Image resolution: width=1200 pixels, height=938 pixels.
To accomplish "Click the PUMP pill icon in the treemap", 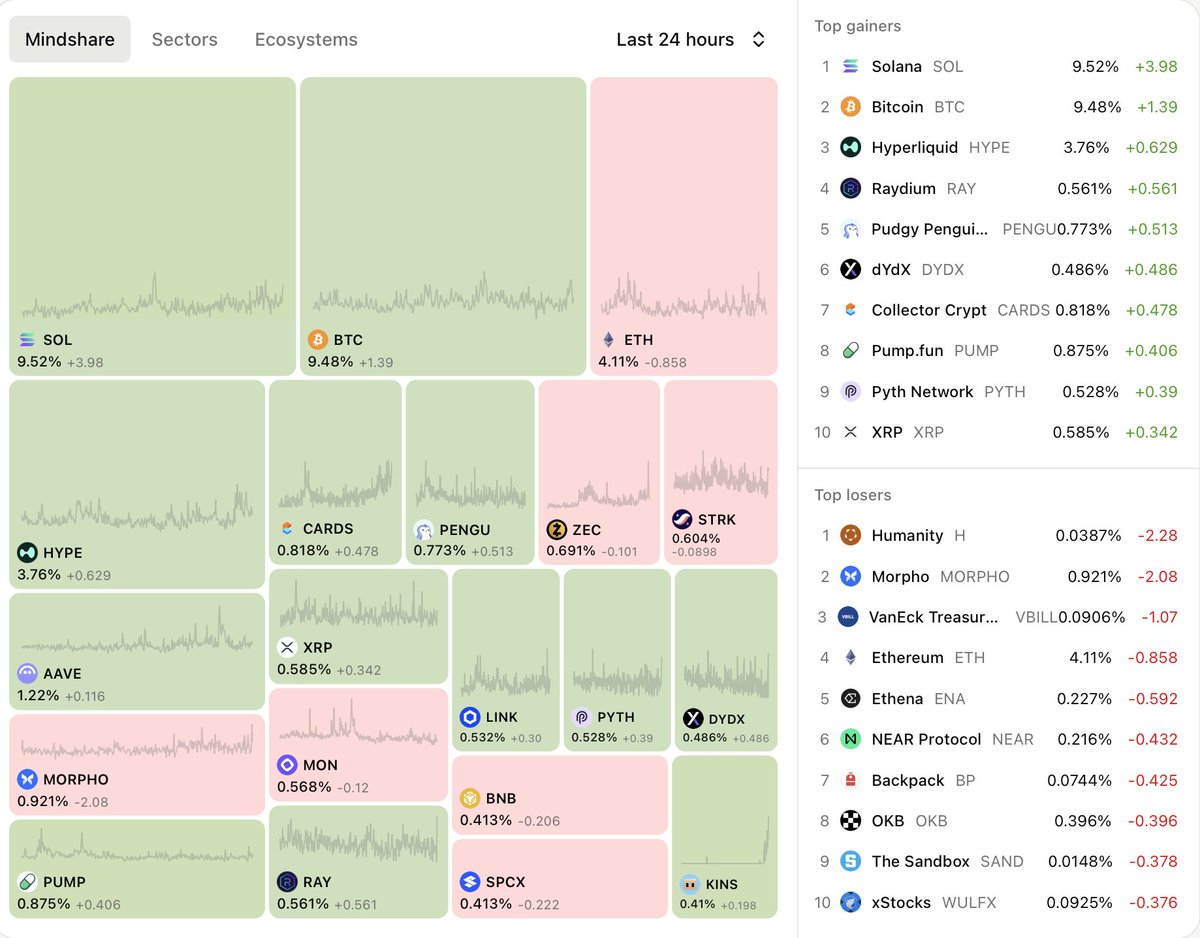I will click(x=27, y=882).
